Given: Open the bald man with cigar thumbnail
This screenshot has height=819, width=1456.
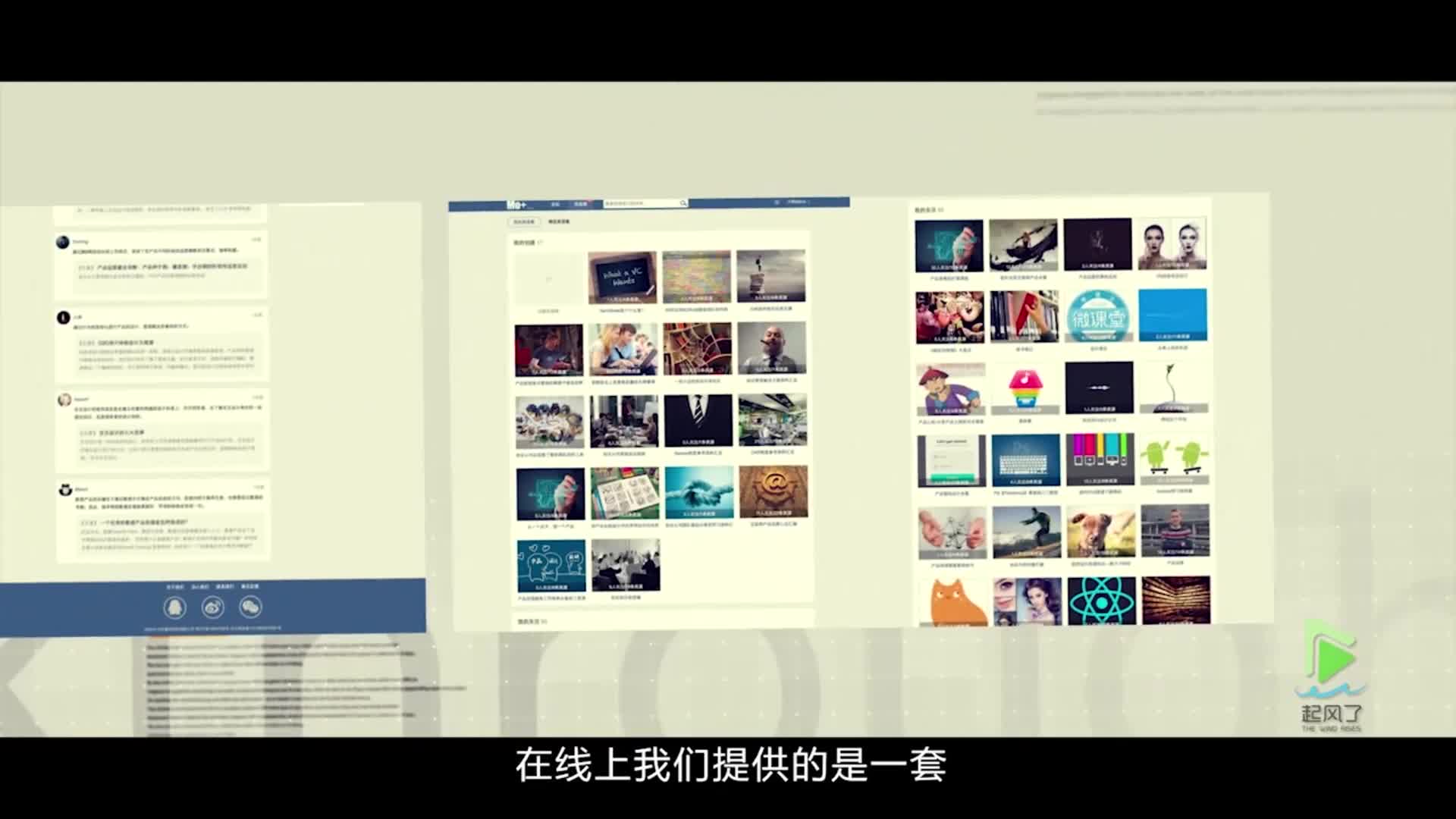Looking at the screenshot, I should tap(772, 348).
